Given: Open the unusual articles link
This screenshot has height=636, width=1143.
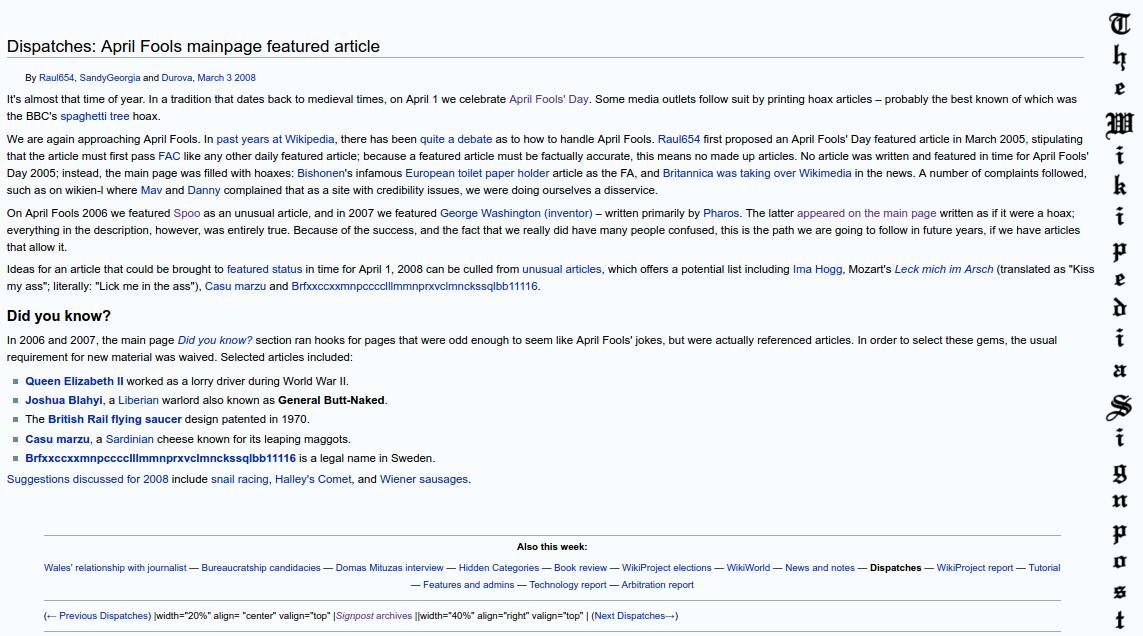Looking at the screenshot, I should point(561,269).
